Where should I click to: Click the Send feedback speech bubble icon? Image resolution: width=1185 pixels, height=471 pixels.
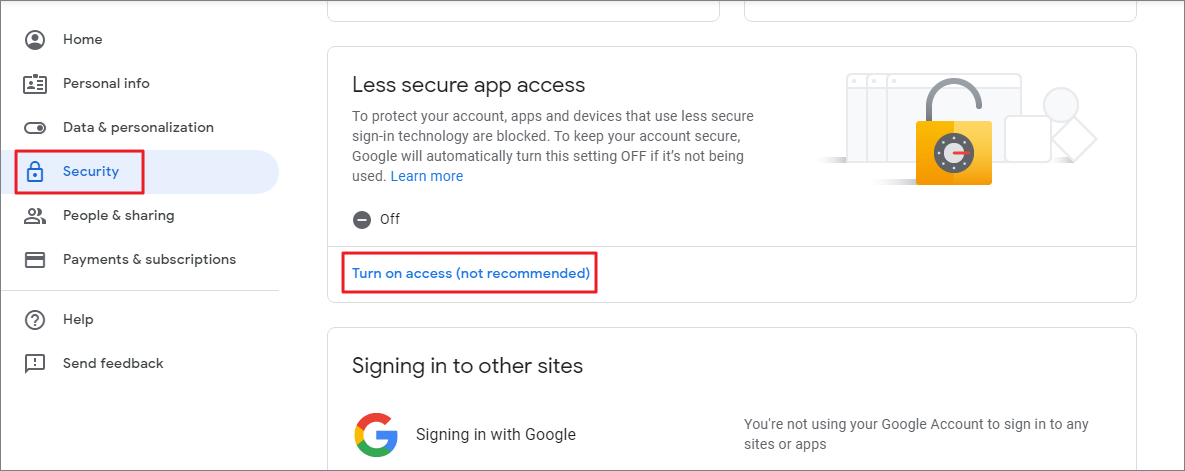click(x=35, y=364)
